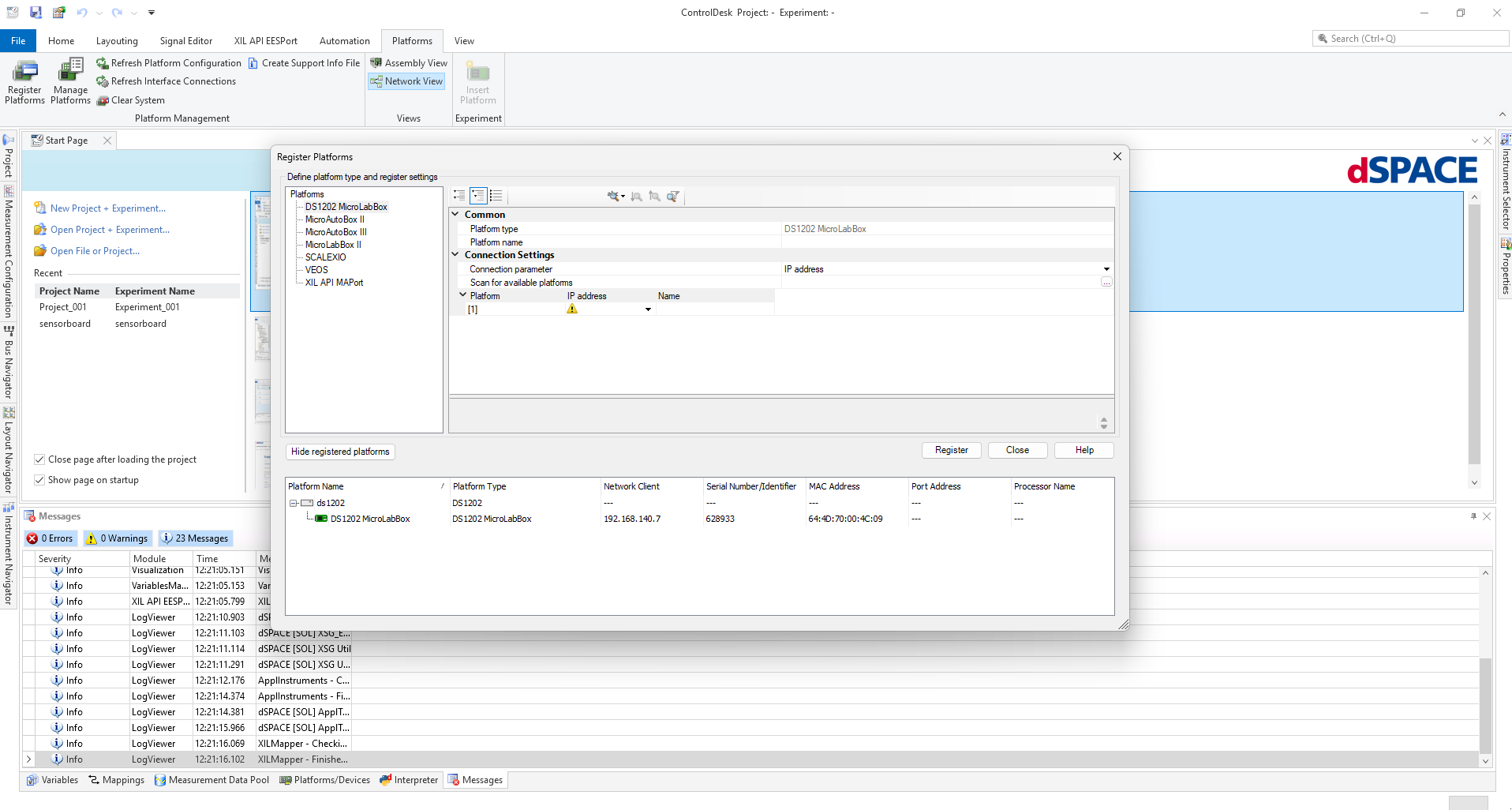
Task: Click Refresh Platform Configuration
Action: point(169,63)
